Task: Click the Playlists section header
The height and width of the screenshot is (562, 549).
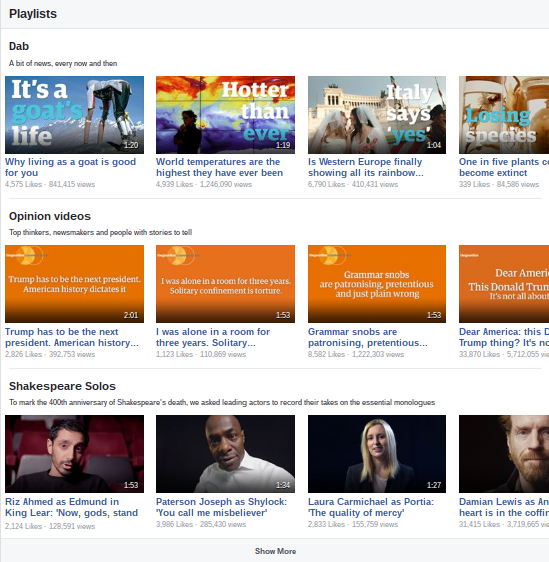Action: tap(33, 14)
